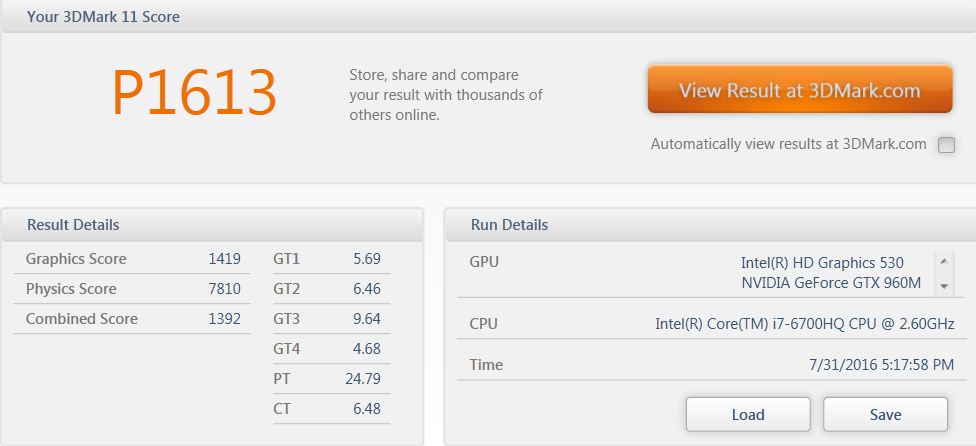Viewport: 976px width, 446px height.
Task: Click the GPU list scroll down arrow
Action: pos(944,286)
